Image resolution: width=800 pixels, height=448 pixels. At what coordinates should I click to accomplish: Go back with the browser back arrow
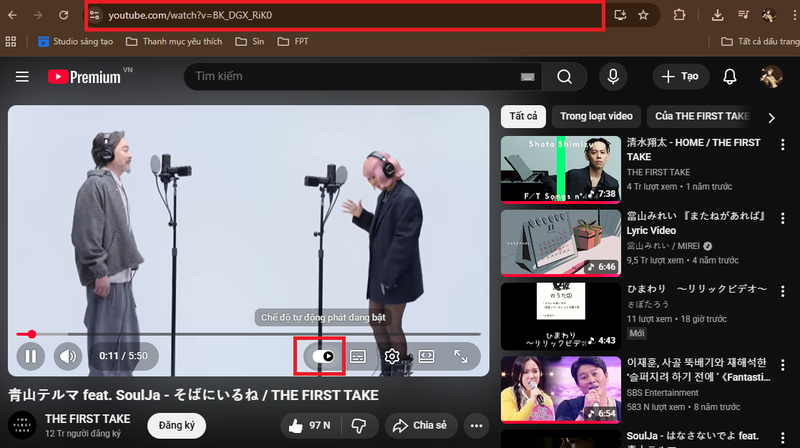pyautogui.click(x=12, y=15)
